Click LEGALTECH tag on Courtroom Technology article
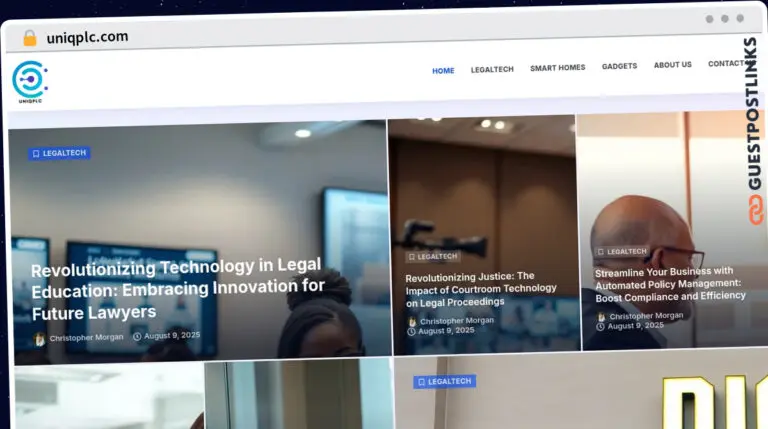 pos(433,257)
